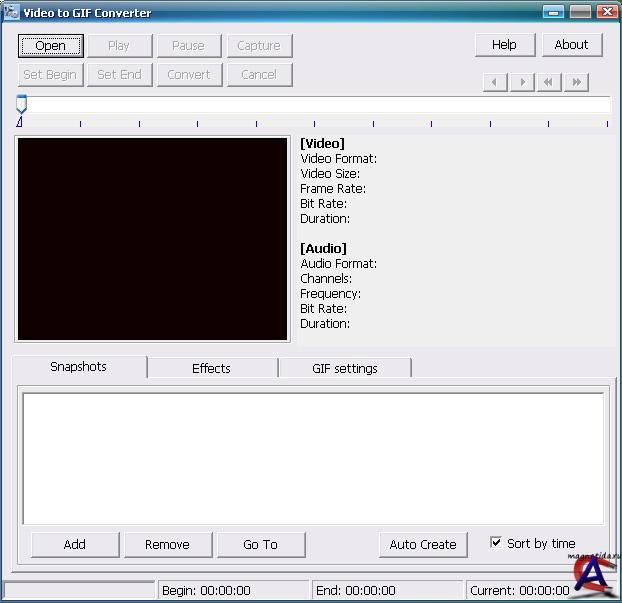Click the Video Size: label
622x603 pixels.
click(x=330, y=174)
